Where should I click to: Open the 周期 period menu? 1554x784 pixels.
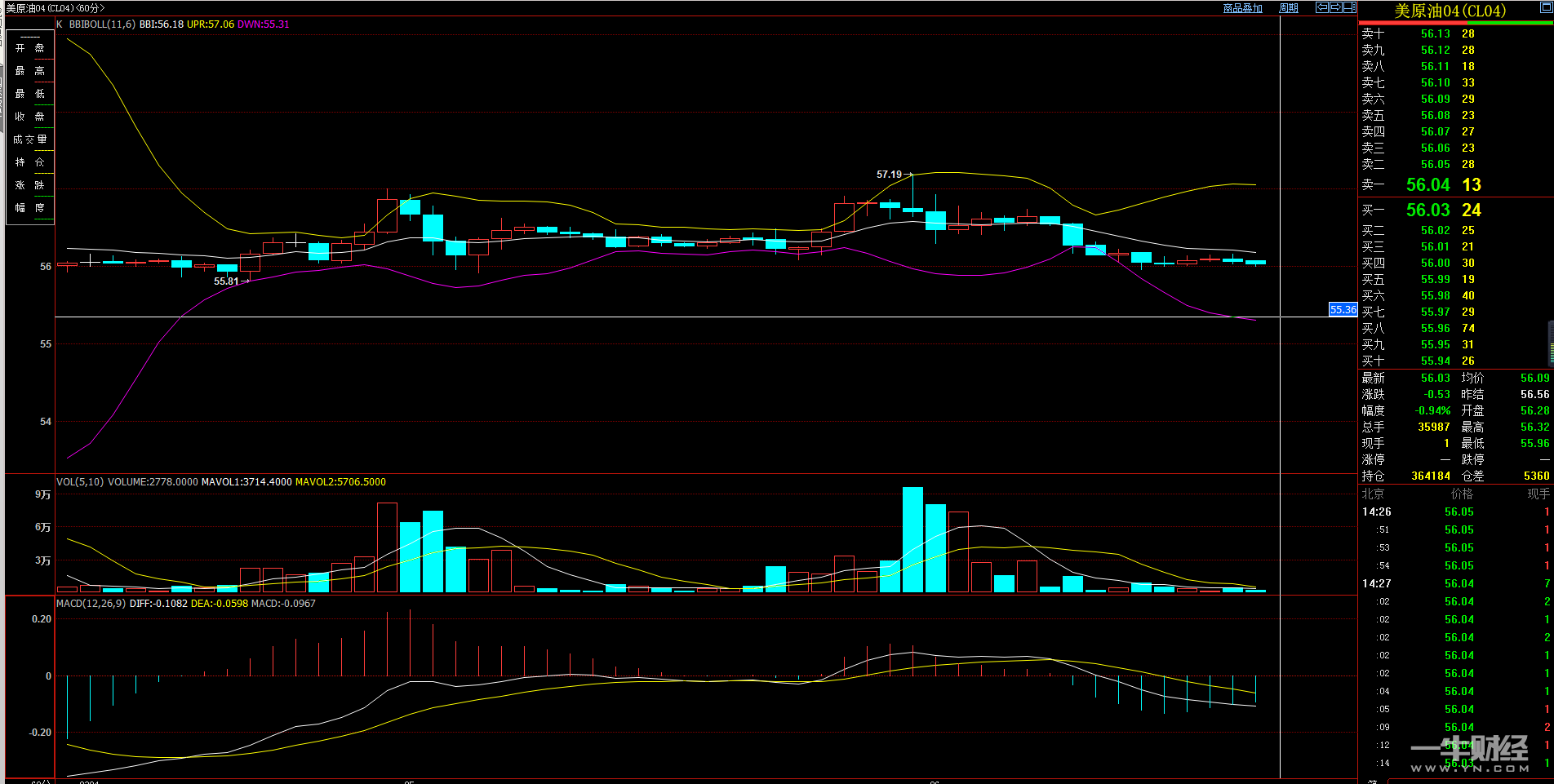[x=1289, y=8]
